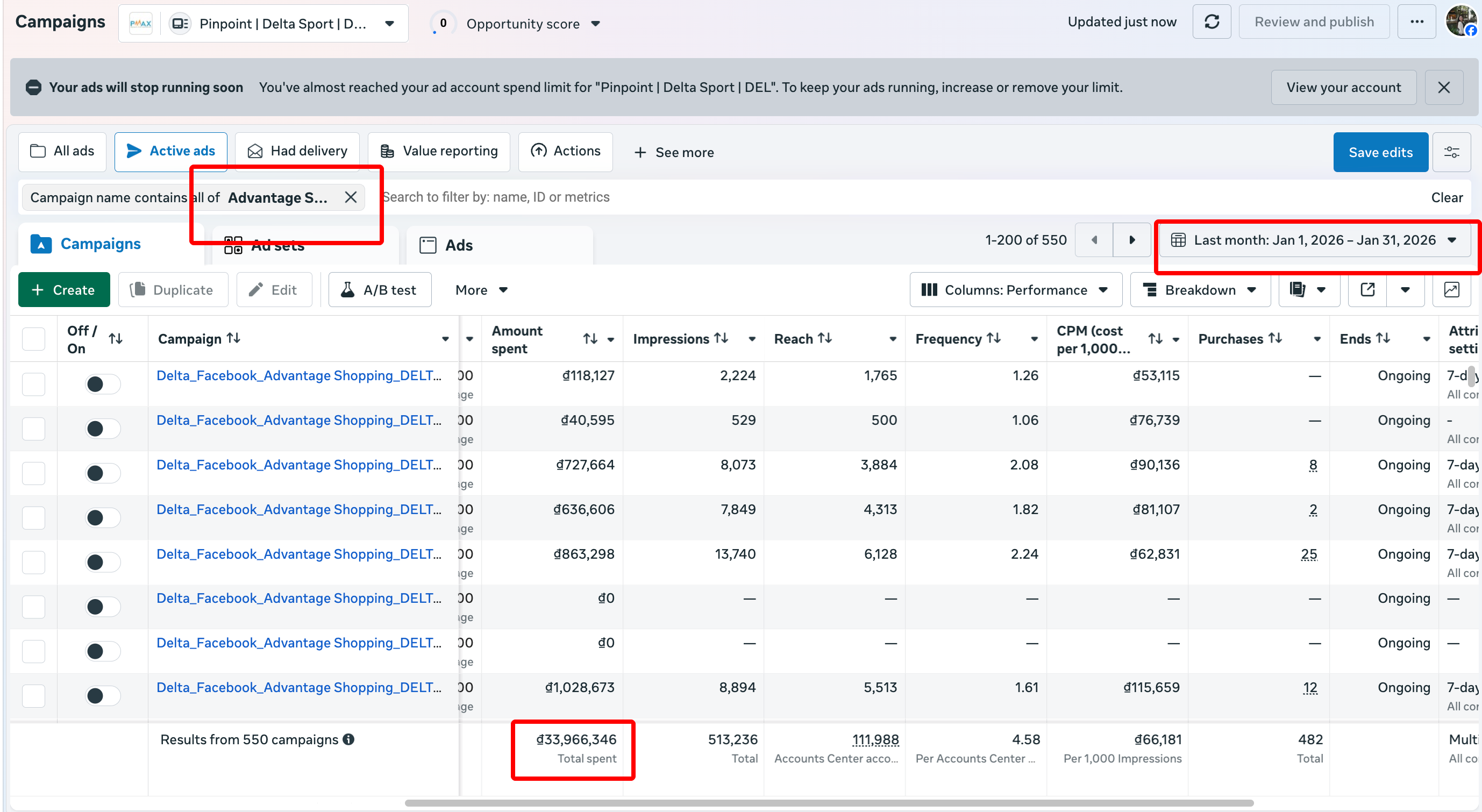Open the table settings sliders icon
This screenshot has width=1482, height=812.
click(x=1451, y=152)
